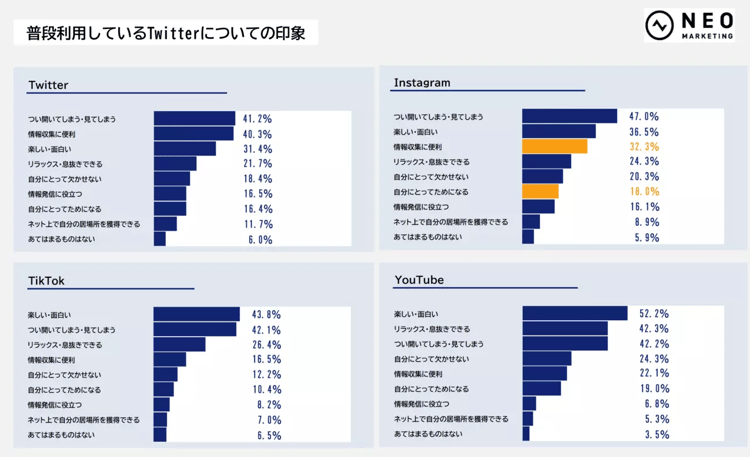Viewport: 750px width, 457px height.
Task: Click the Twitter 40.3% bar
Action: click(194, 134)
